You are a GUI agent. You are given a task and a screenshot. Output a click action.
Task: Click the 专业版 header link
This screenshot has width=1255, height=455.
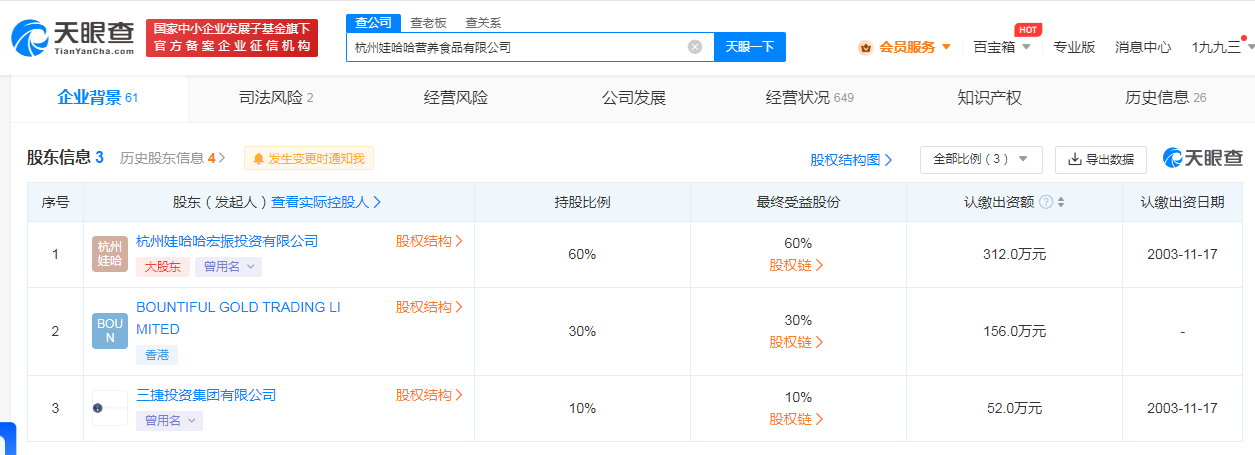click(x=1074, y=47)
